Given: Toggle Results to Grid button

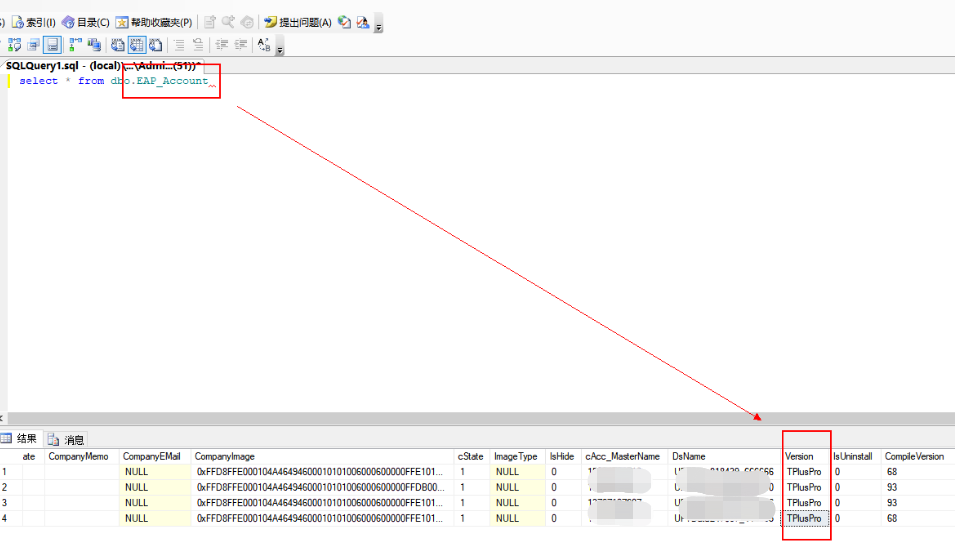Looking at the screenshot, I should [137, 45].
